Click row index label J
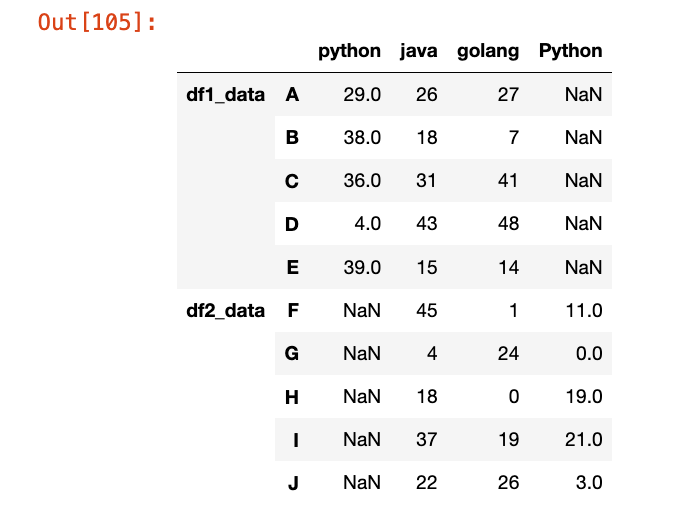 click(x=292, y=482)
